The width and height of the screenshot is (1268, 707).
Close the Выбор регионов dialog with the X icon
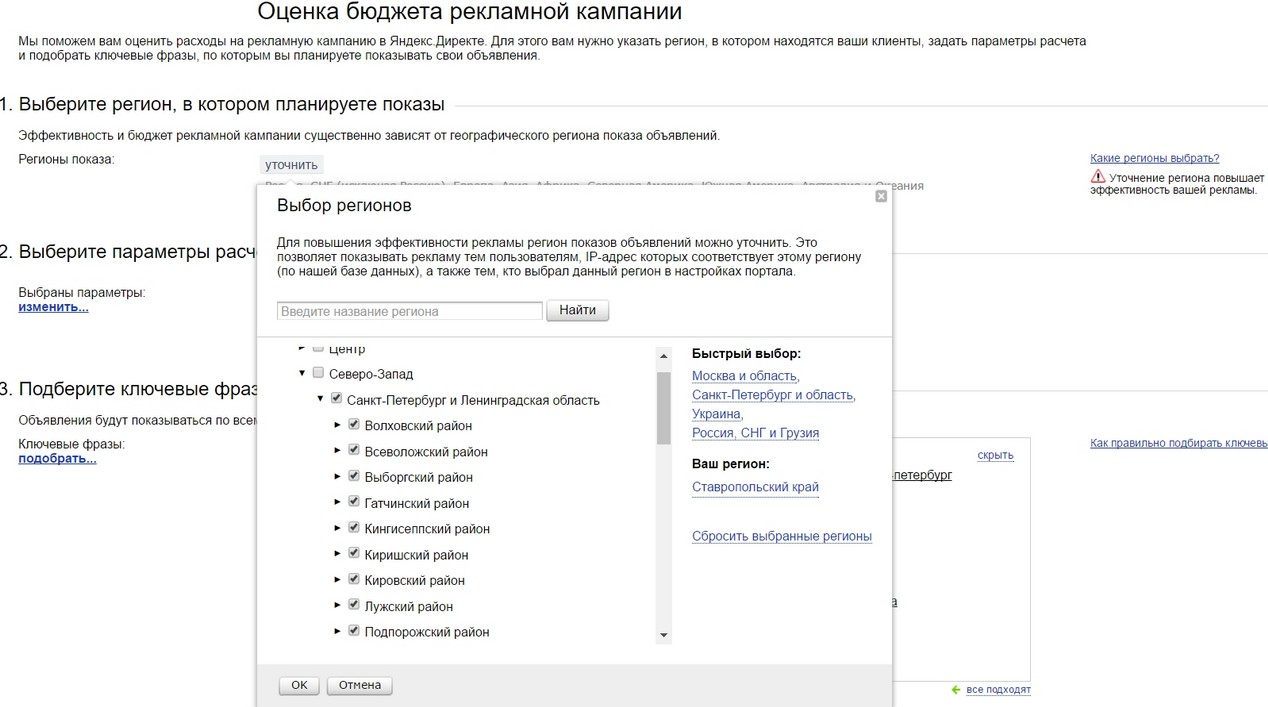(881, 196)
